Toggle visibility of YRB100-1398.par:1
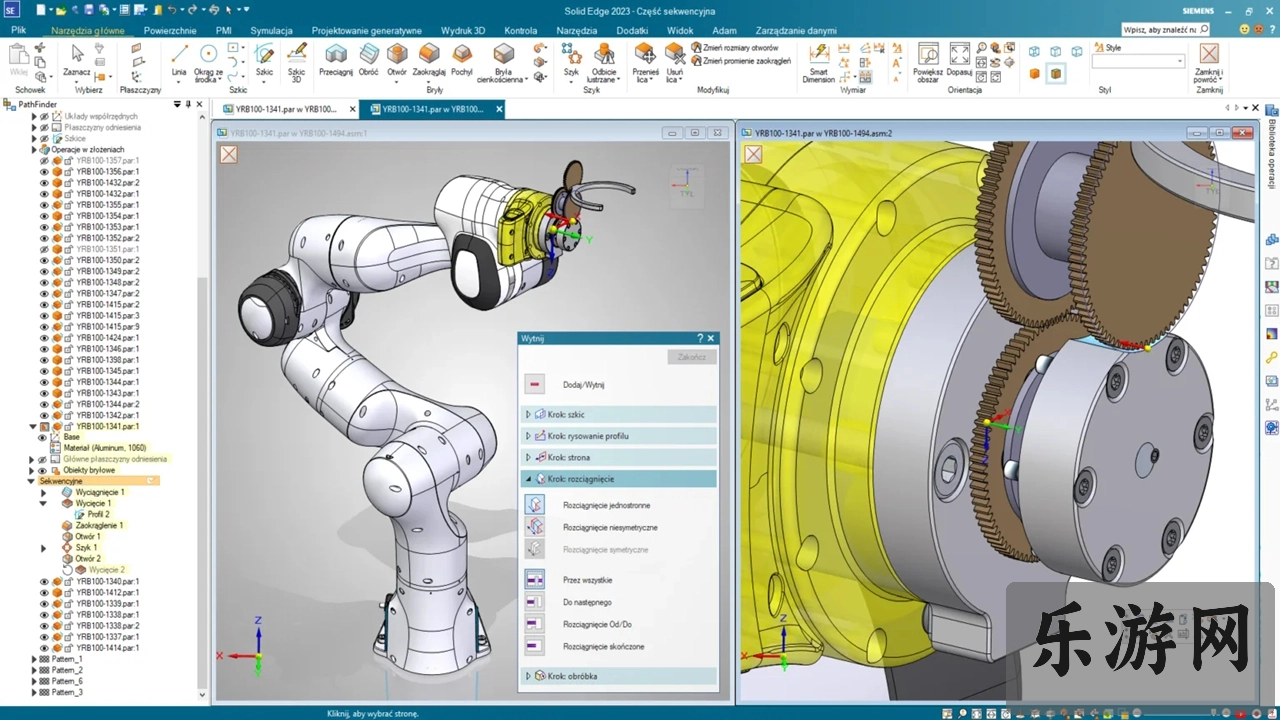Image resolution: width=1280 pixels, height=720 pixels. pyautogui.click(x=44, y=359)
